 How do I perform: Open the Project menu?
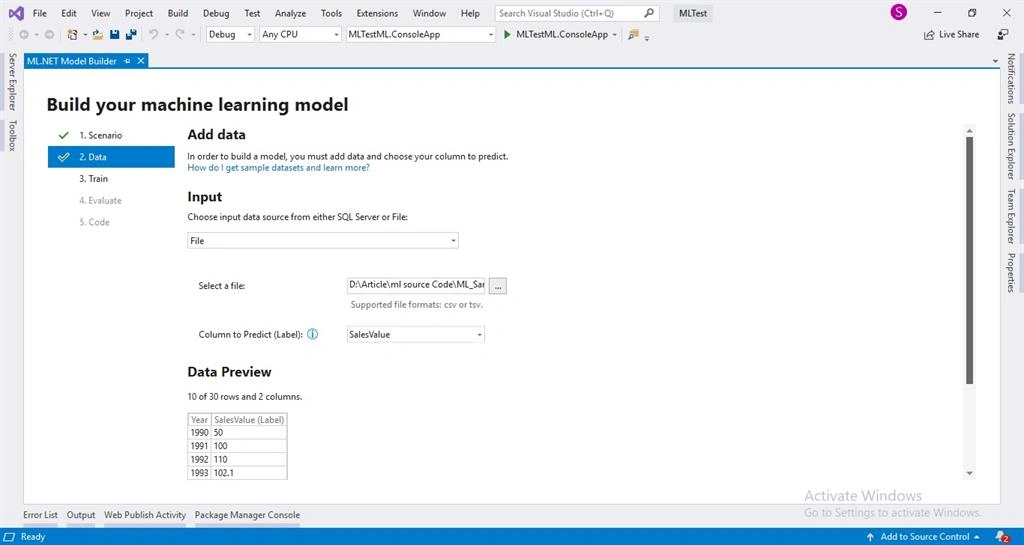pos(139,13)
